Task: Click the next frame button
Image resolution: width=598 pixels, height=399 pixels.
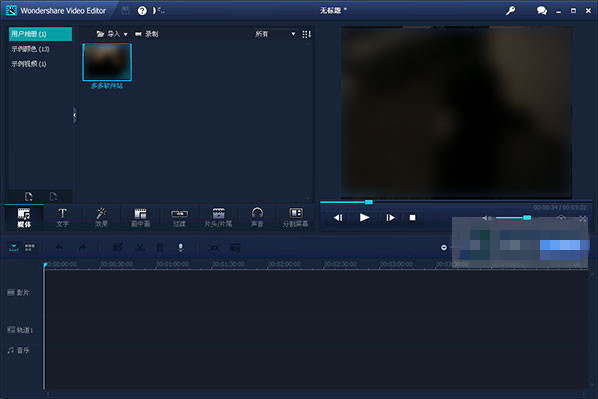Action: [390, 218]
